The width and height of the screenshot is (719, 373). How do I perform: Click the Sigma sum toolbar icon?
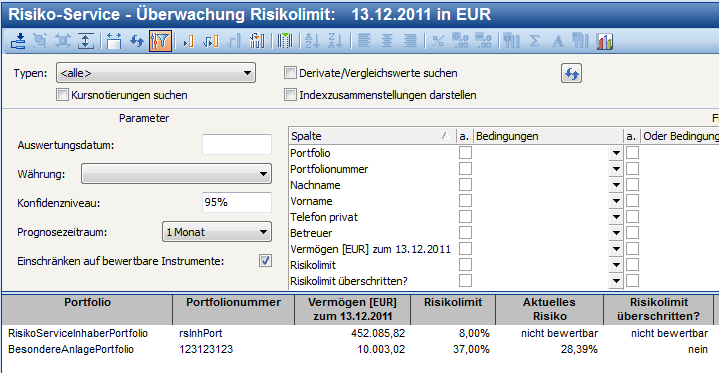[534, 41]
